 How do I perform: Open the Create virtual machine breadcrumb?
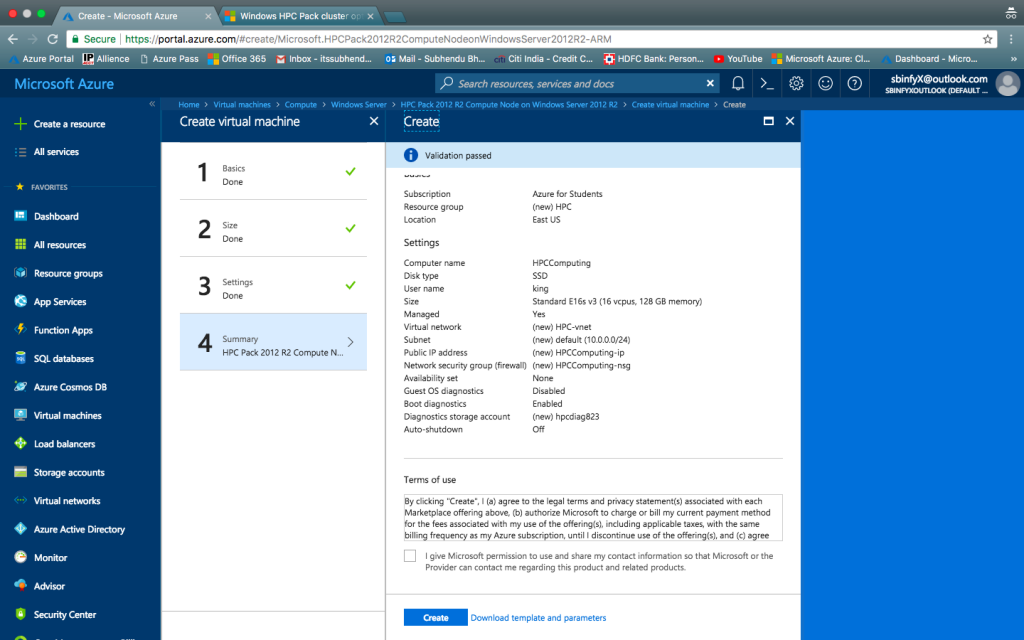click(x=670, y=104)
